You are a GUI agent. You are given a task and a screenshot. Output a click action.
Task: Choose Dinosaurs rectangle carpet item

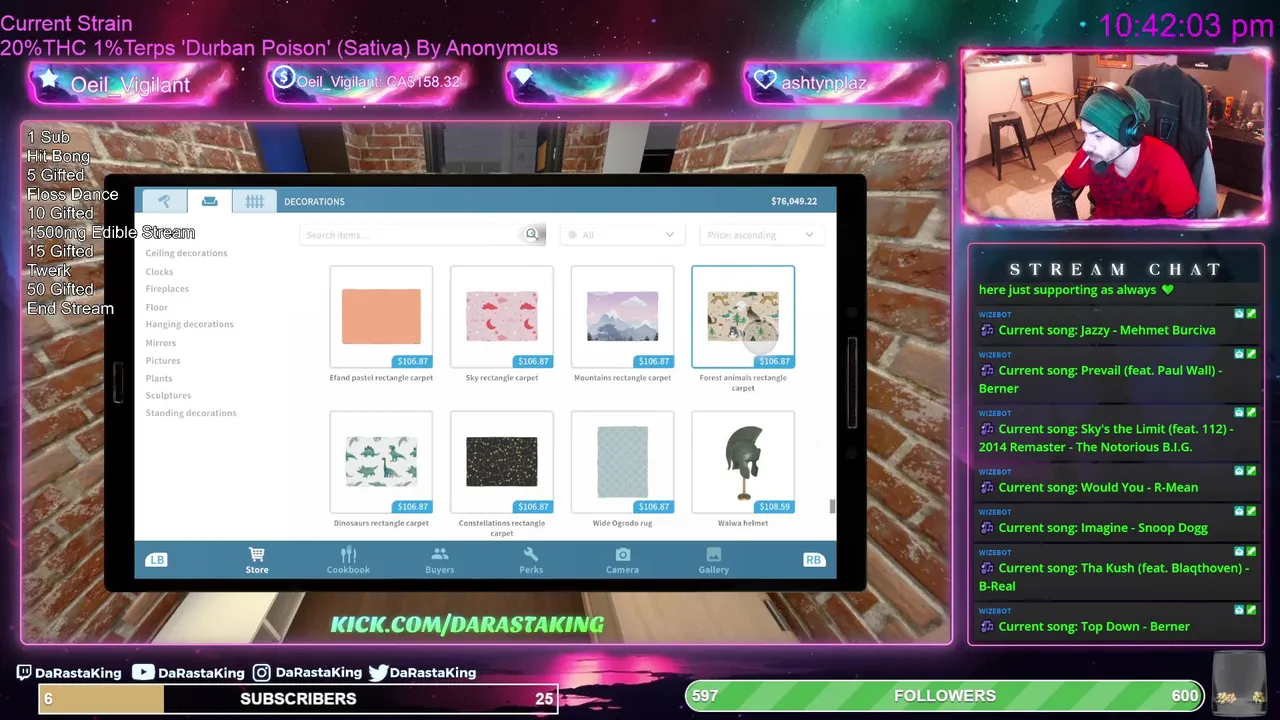coord(381,462)
